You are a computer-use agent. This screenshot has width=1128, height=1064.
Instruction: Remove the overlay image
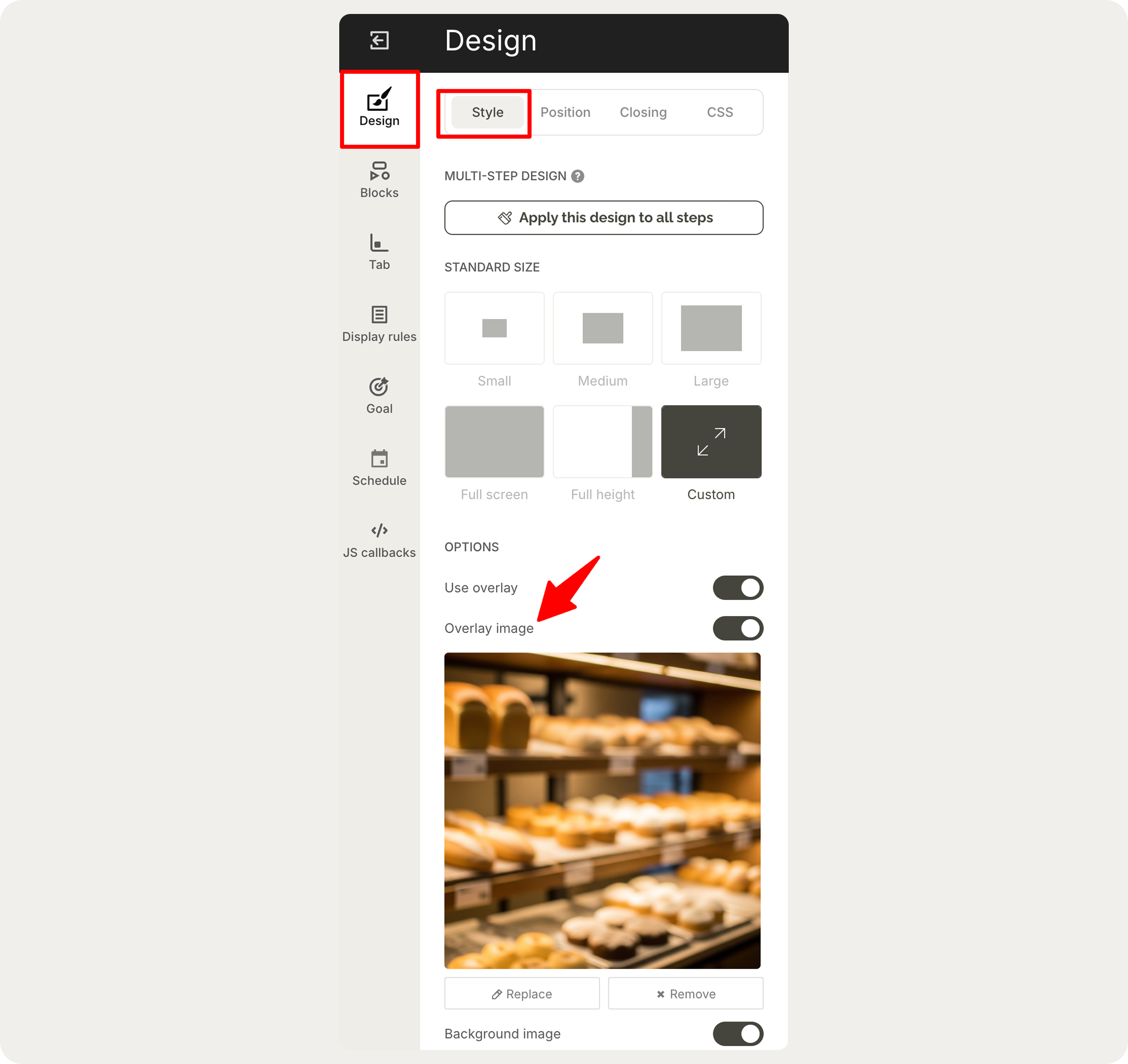[685, 994]
